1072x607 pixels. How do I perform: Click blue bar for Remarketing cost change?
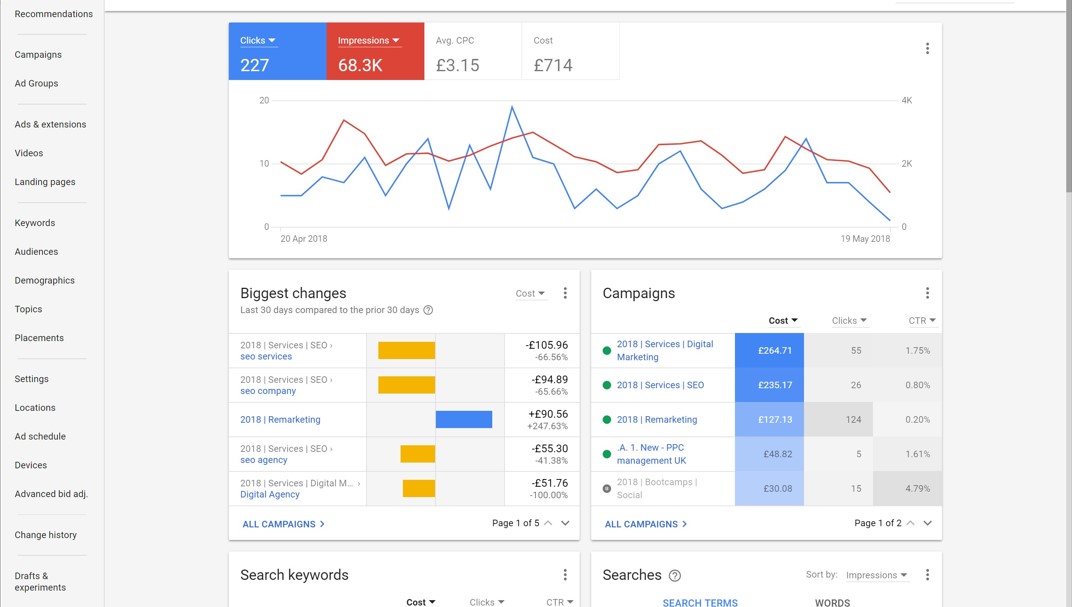tap(464, 419)
